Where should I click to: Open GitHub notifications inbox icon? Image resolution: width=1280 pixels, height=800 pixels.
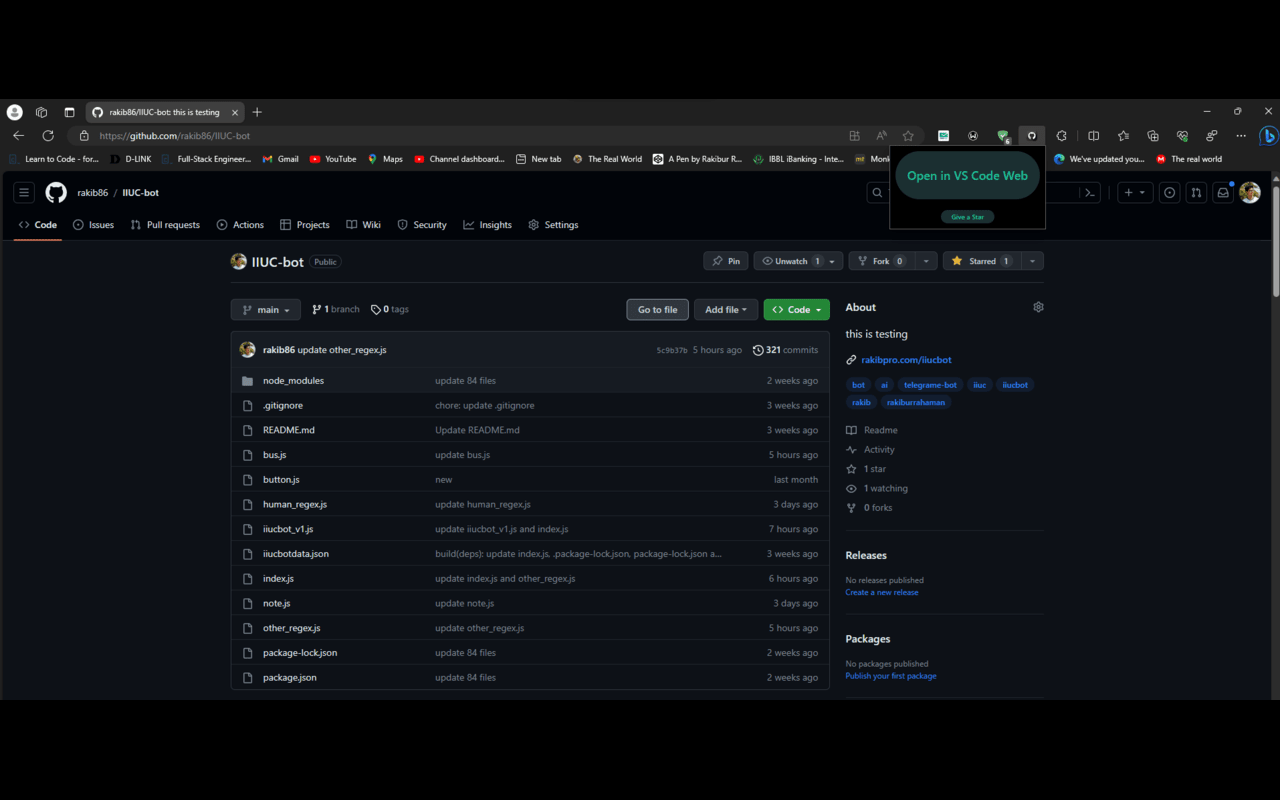tap(1223, 192)
